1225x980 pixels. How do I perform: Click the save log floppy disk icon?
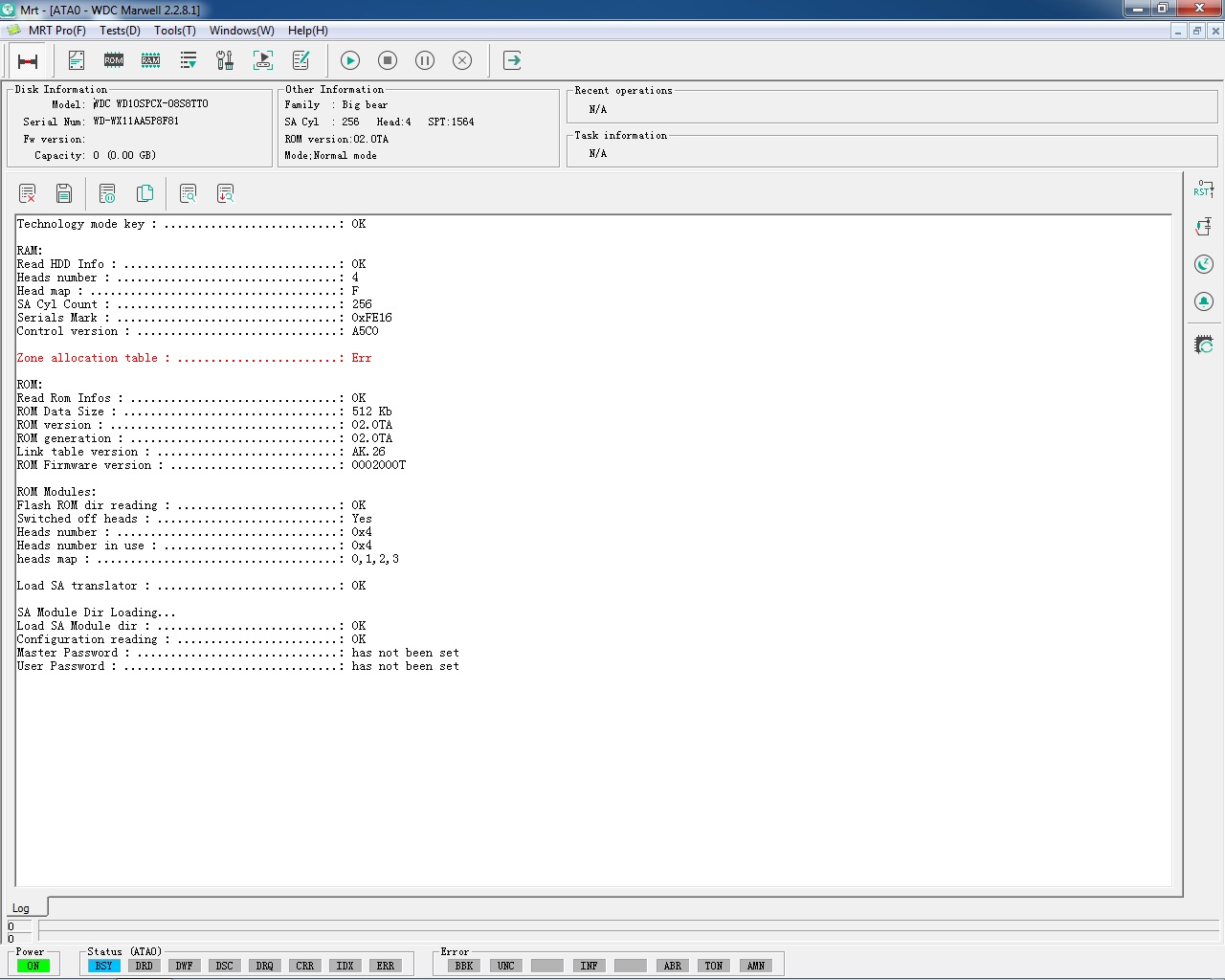pos(64,194)
